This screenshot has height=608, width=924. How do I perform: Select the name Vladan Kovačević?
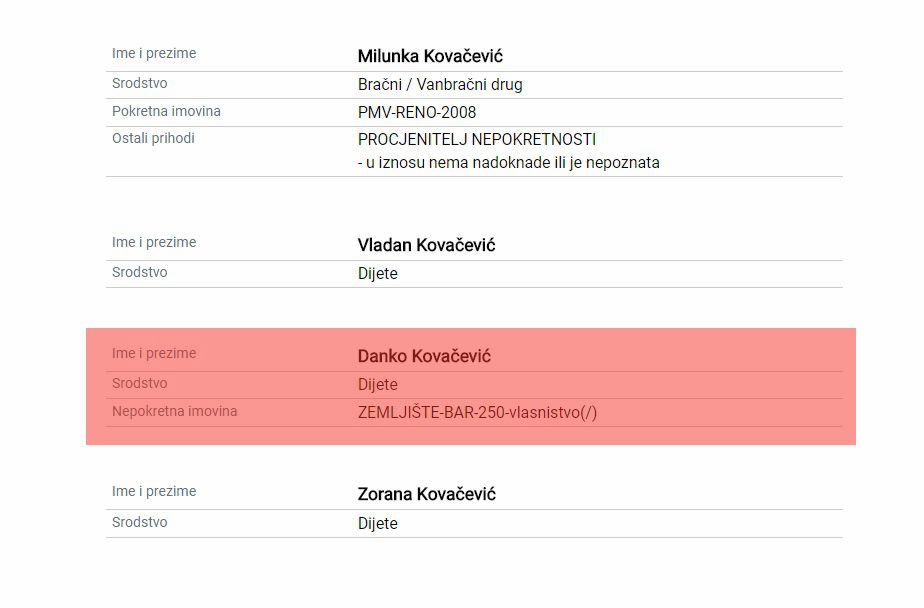coord(426,246)
